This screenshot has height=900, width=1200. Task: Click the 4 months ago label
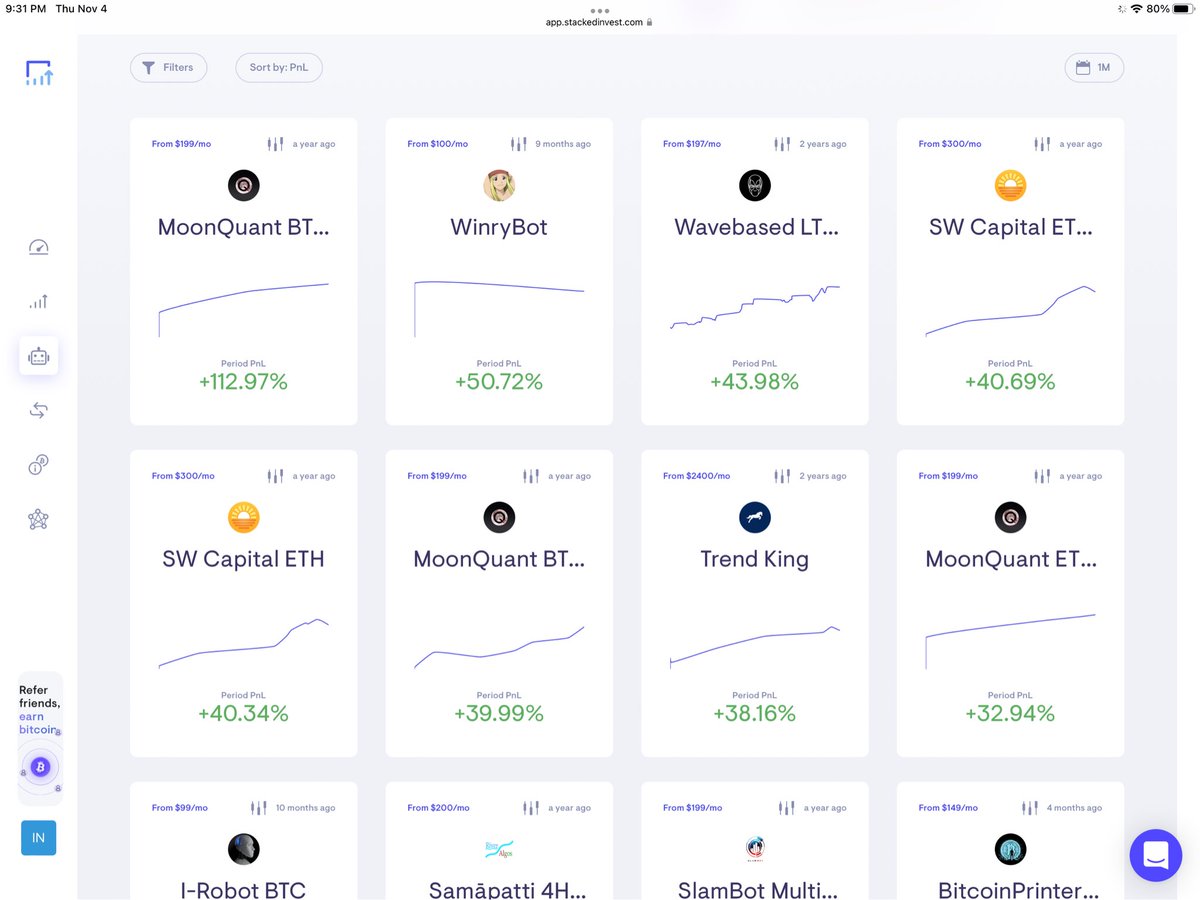[1073, 808]
